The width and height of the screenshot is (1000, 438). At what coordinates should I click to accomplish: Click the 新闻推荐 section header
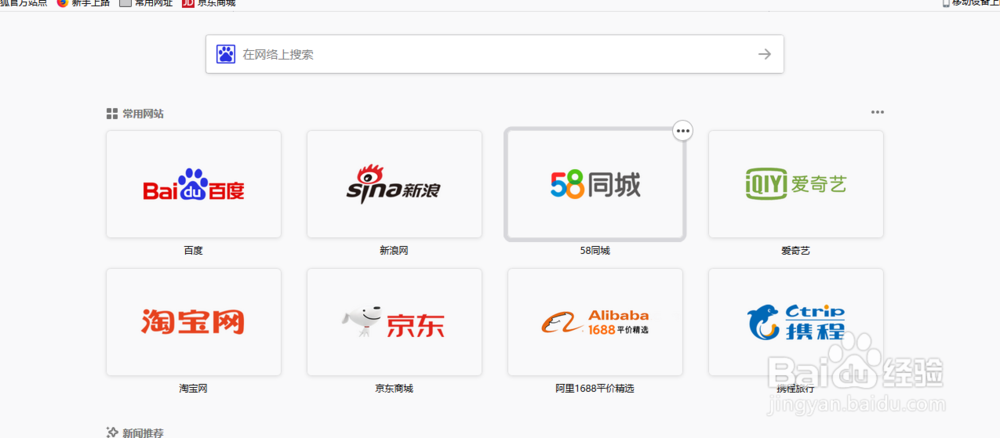(x=143, y=433)
